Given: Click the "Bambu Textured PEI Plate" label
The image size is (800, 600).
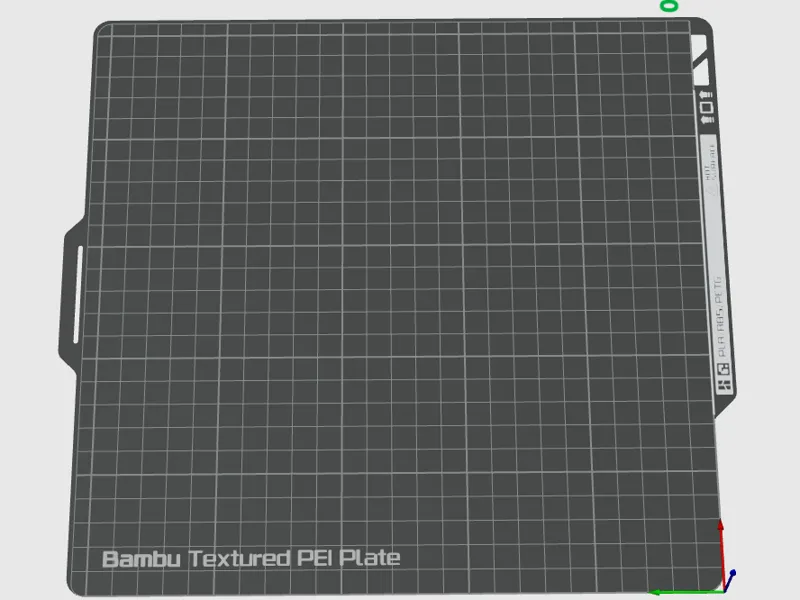Looking at the screenshot, I should tap(251, 559).
